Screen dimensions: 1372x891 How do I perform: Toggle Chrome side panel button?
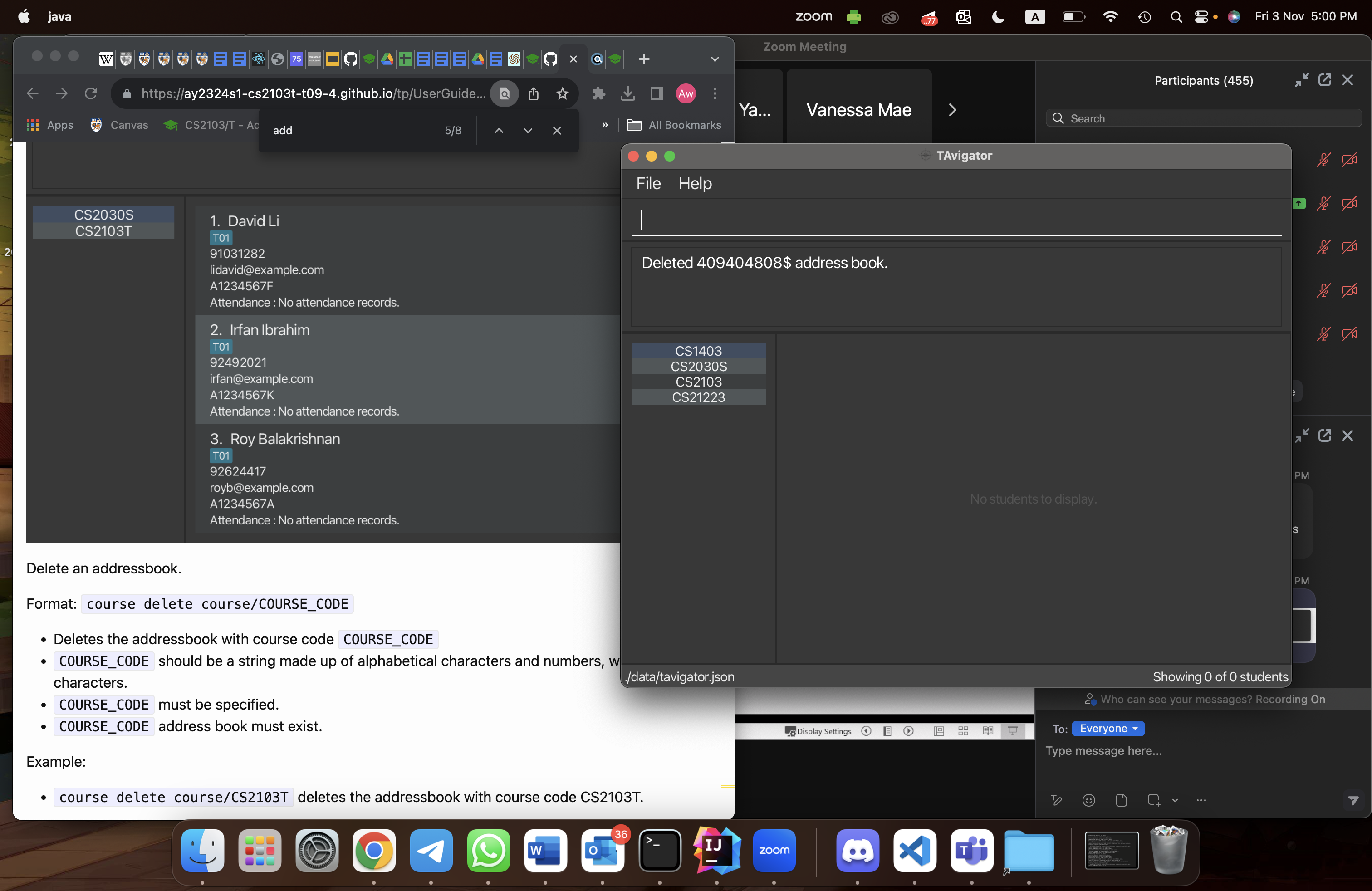pos(656,93)
